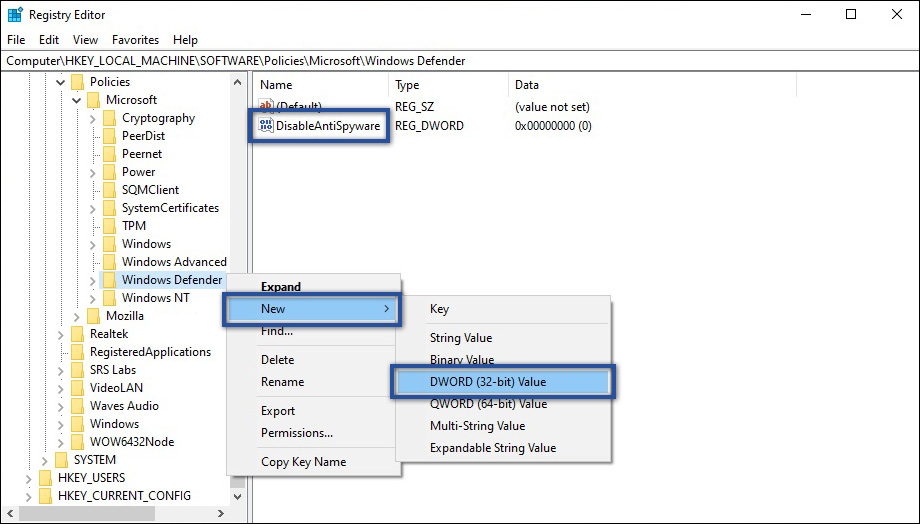The height and width of the screenshot is (524, 920).
Task: Choose DWORD (32-bit) Value from submenu
Action: 502,382
